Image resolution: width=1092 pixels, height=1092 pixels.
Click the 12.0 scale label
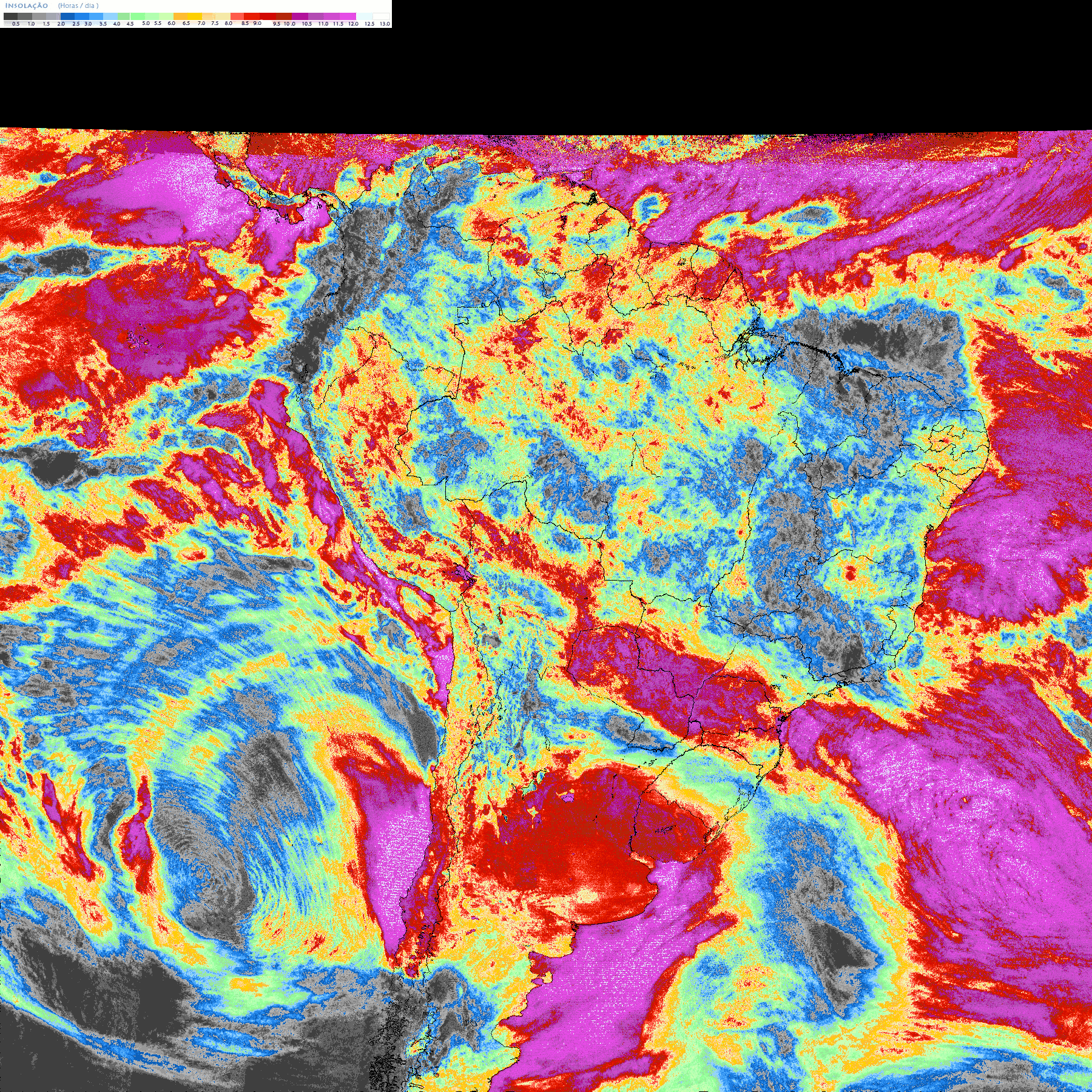353,24
